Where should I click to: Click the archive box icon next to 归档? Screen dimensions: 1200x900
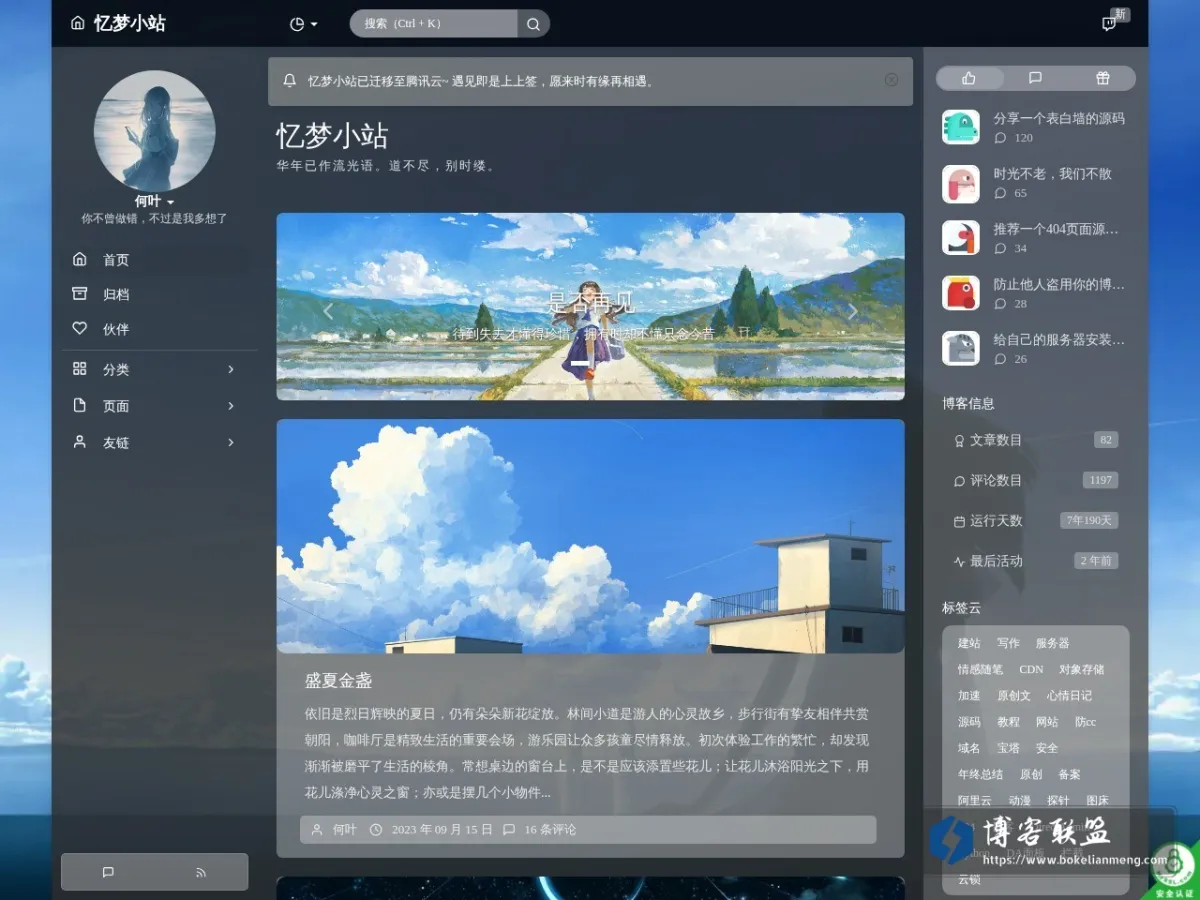click(80, 293)
